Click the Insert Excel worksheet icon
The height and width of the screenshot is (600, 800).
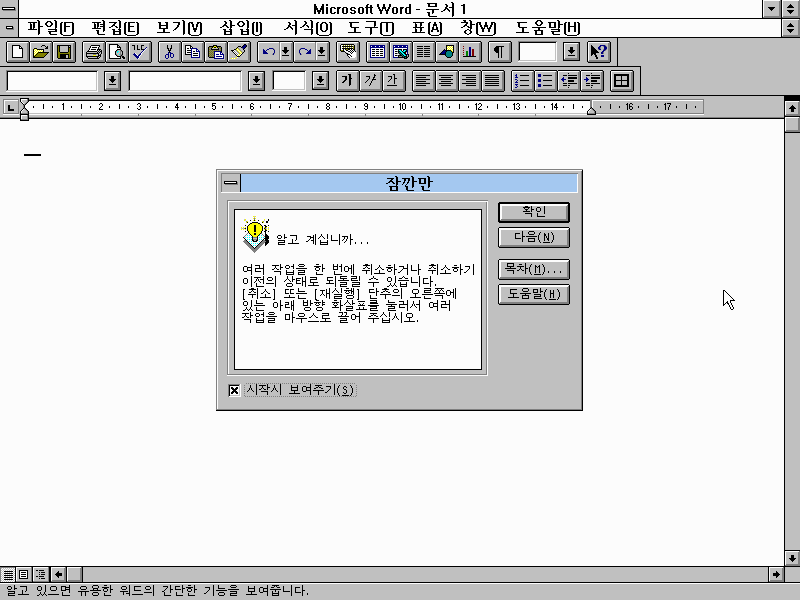click(x=401, y=52)
